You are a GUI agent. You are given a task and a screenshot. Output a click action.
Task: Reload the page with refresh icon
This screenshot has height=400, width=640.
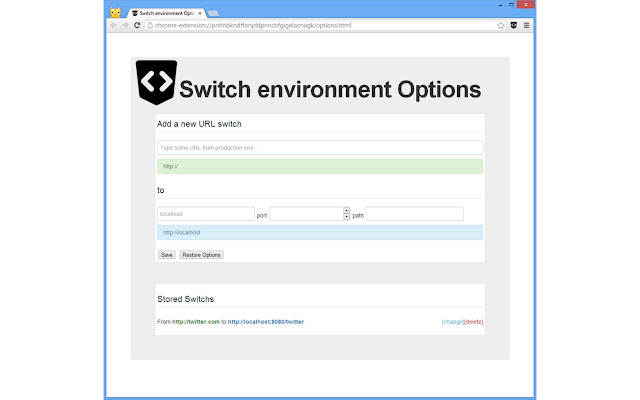pos(137,25)
